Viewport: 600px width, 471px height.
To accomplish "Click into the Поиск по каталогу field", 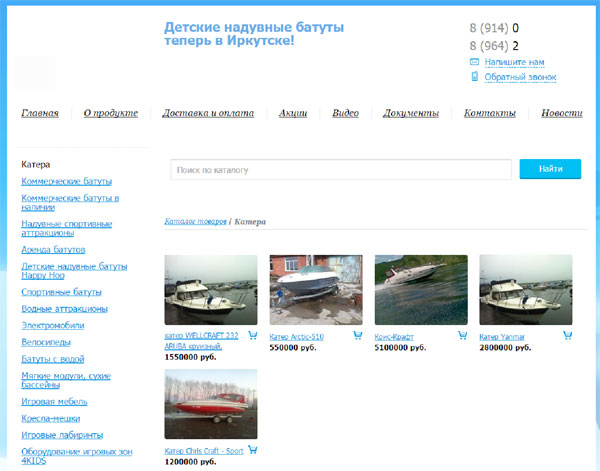I will tap(340, 170).
